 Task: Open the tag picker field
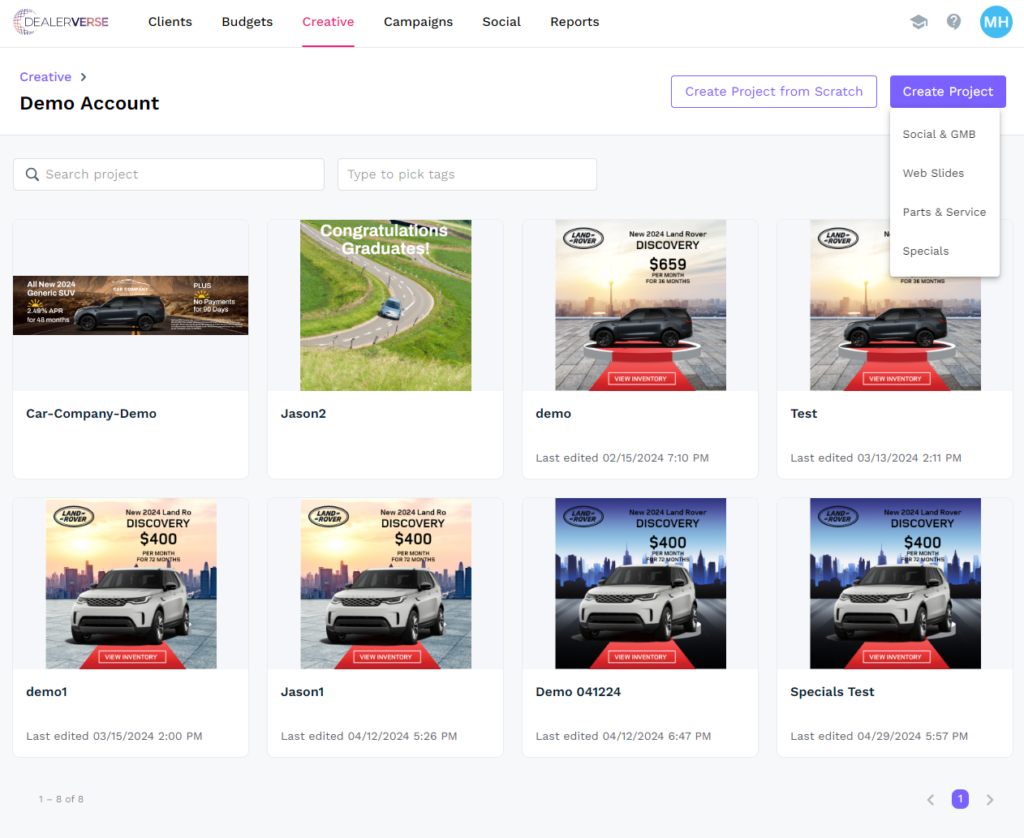(x=467, y=174)
